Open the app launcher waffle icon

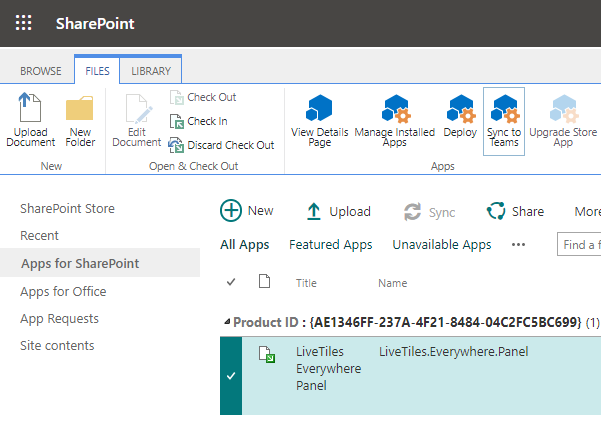pos(23,23)
